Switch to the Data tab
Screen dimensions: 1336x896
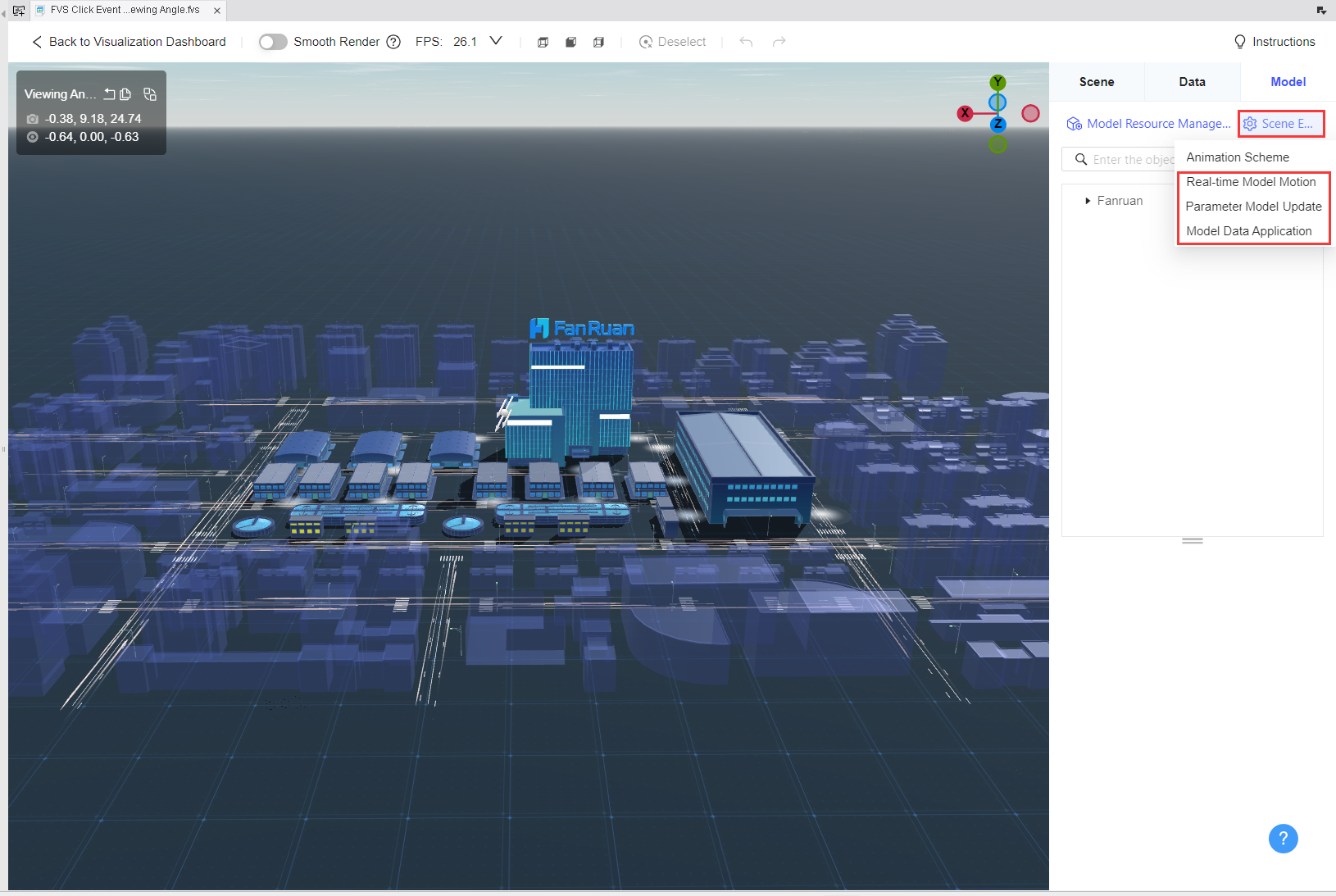(x=1193, y=82)
